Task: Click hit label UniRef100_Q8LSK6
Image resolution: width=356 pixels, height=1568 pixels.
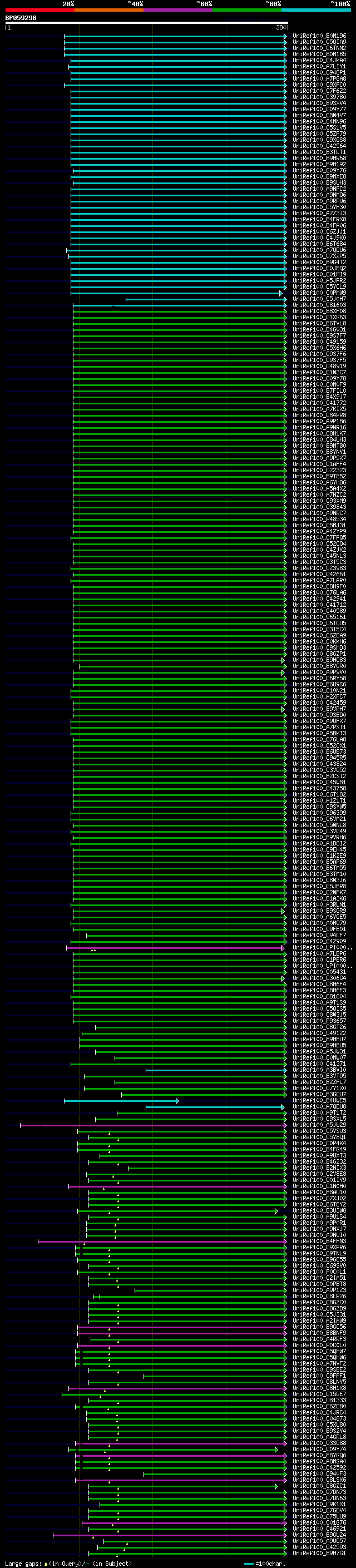Action: coord(319,1480)
